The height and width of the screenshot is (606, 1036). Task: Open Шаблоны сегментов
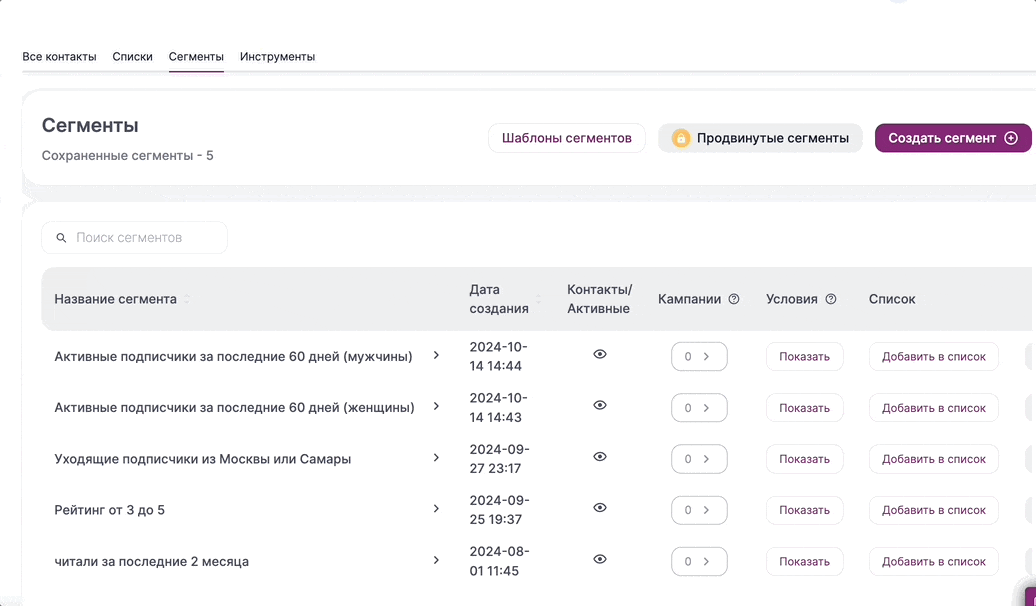click(x=567, y=138)
